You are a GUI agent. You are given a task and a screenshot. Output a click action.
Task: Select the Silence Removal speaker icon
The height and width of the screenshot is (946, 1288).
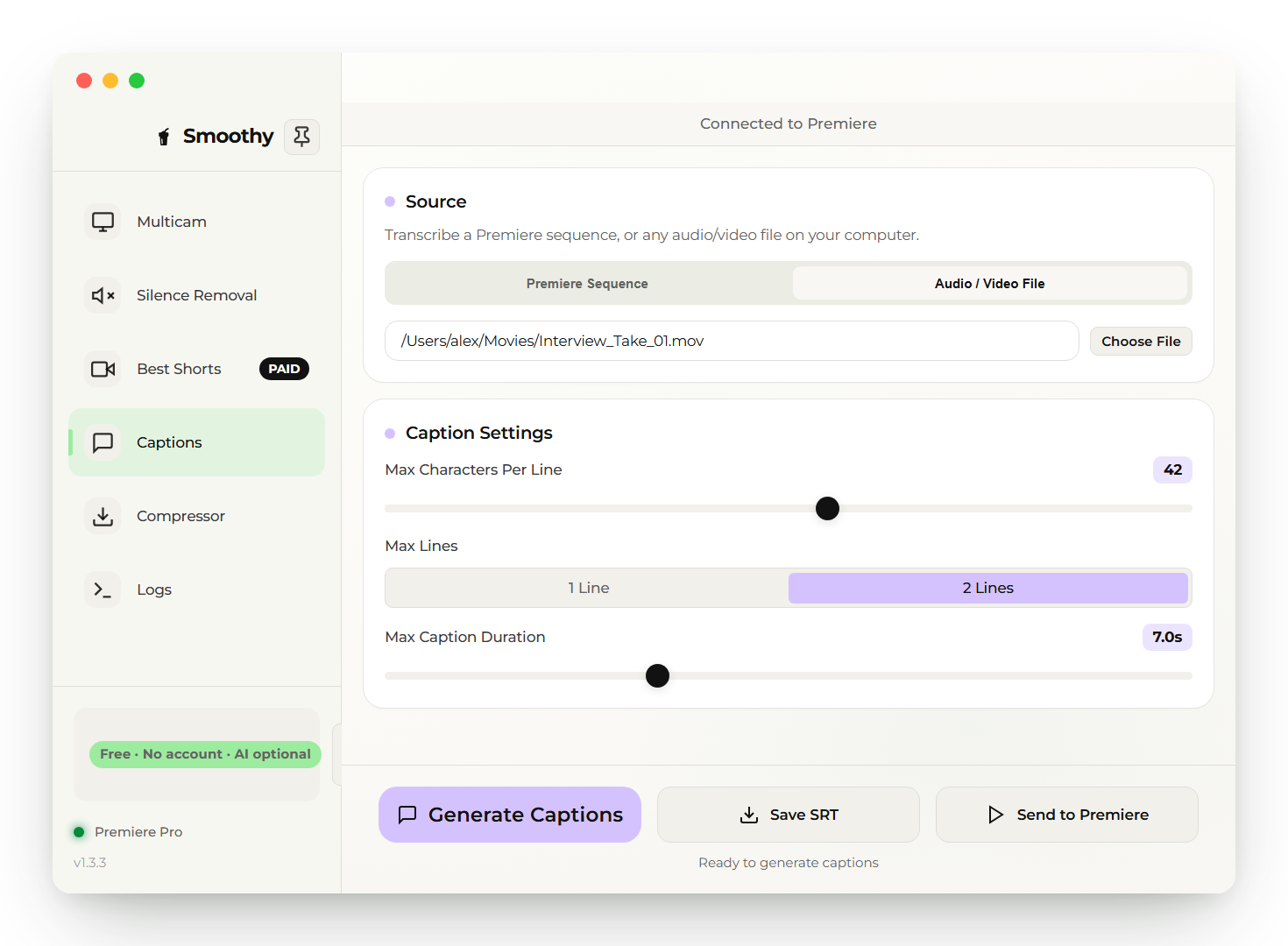[x=103, y=295]
